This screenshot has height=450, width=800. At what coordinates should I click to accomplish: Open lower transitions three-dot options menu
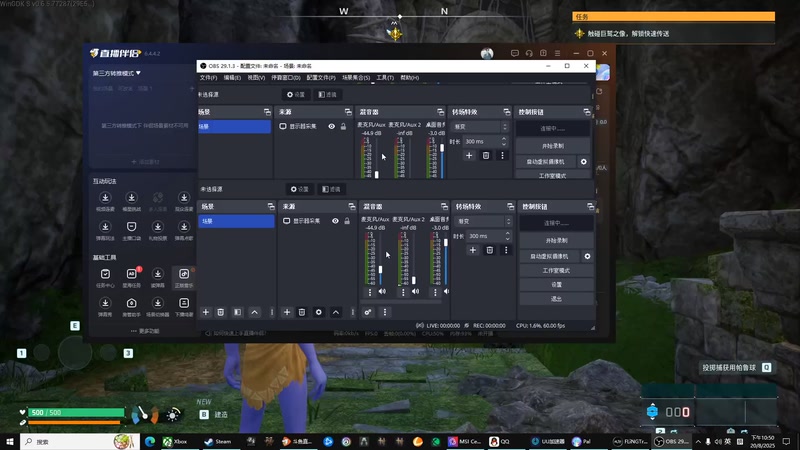click(x=506, y=250)
